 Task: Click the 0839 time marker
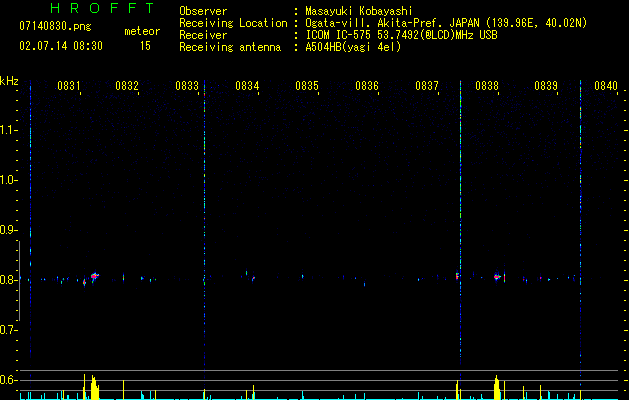[546, 86]
